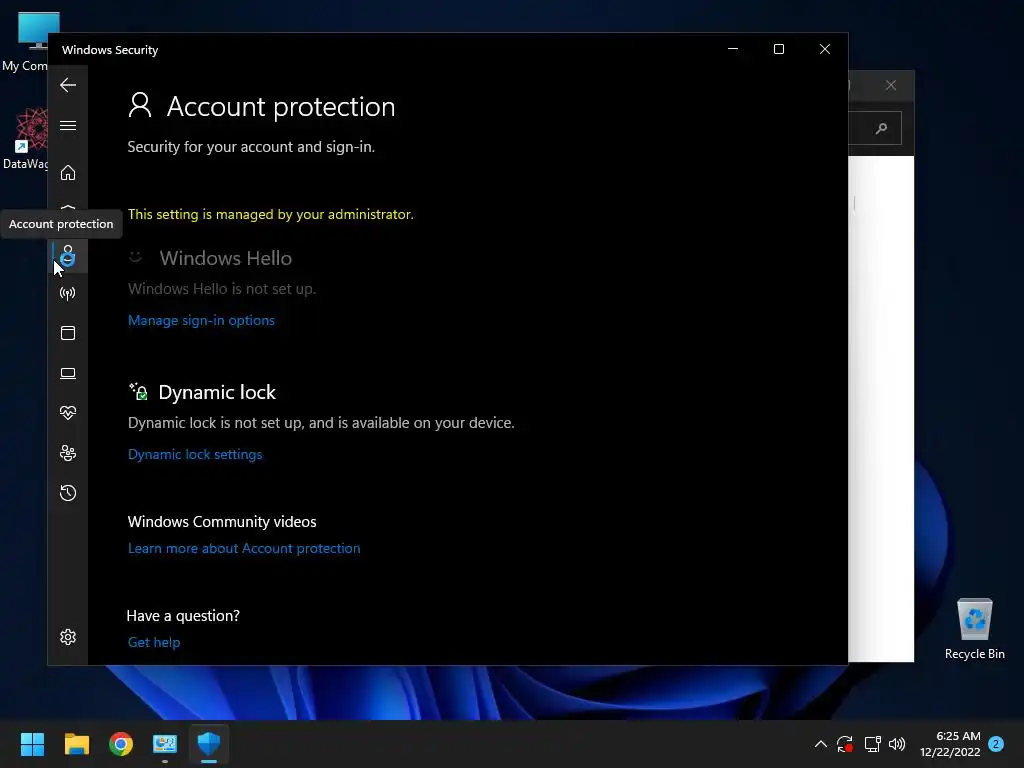Open Family options sidebar icon

click(68, 453)
